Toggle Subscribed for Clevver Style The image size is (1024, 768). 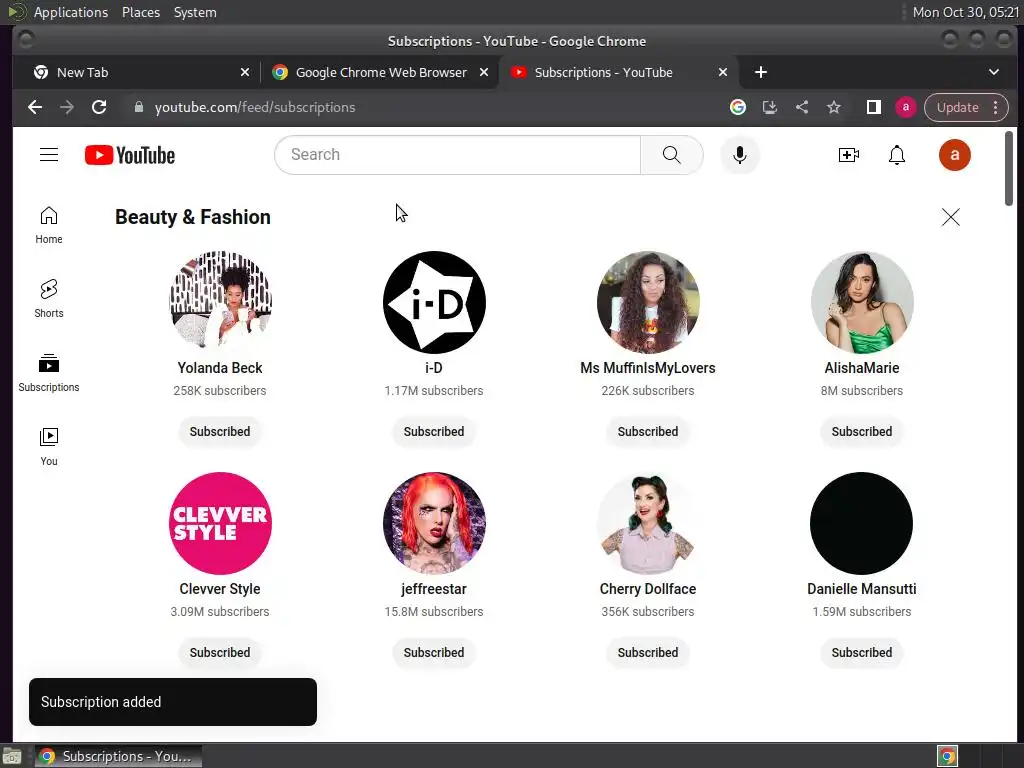[220, 652]
